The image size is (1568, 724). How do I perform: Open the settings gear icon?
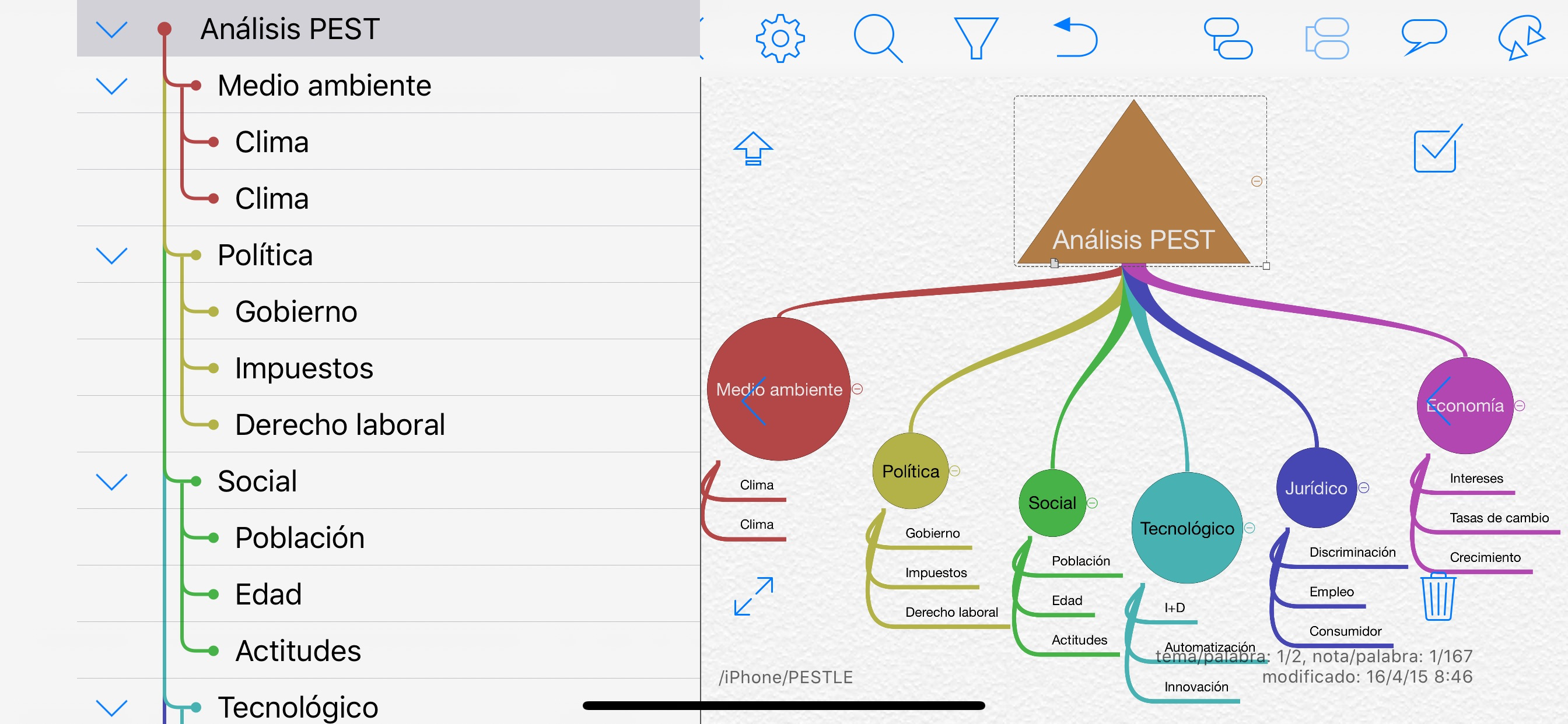[780, 38]
